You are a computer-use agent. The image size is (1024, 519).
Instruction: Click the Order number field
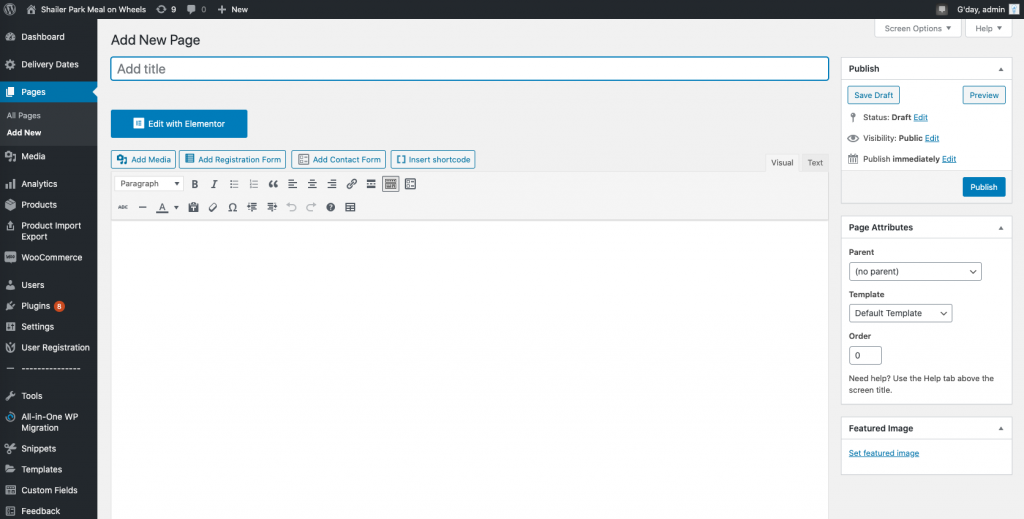coord(865,356)
